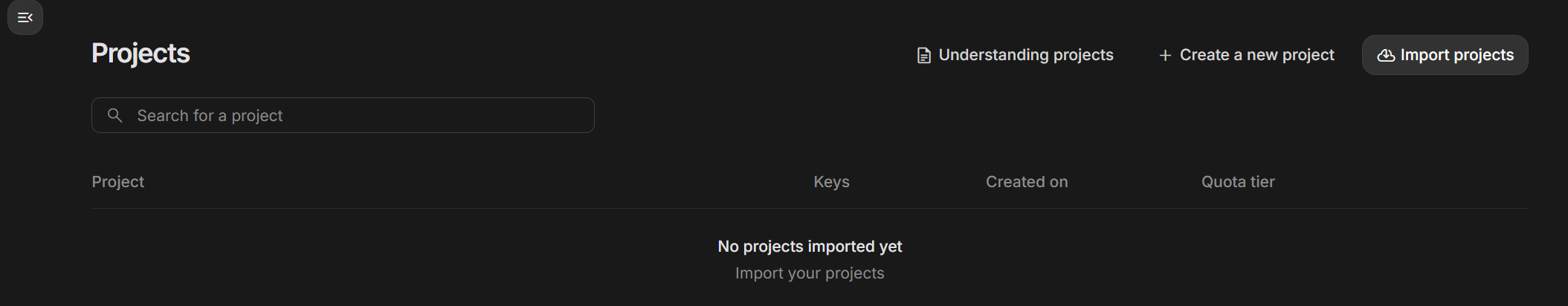The image size is (1568, 306).
Task: Click the empty table body around the message
Action: [372, 260]
